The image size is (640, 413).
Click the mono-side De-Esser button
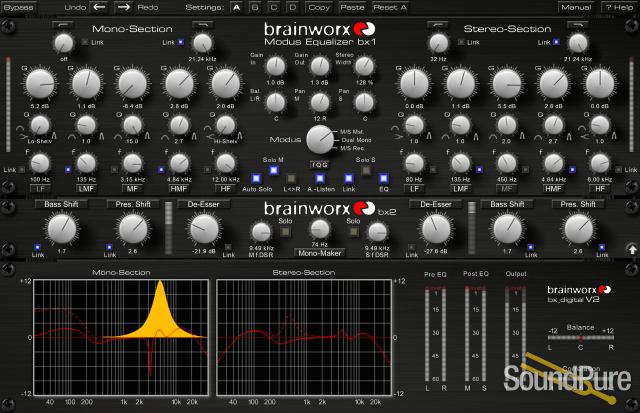[x=204, y=204]
